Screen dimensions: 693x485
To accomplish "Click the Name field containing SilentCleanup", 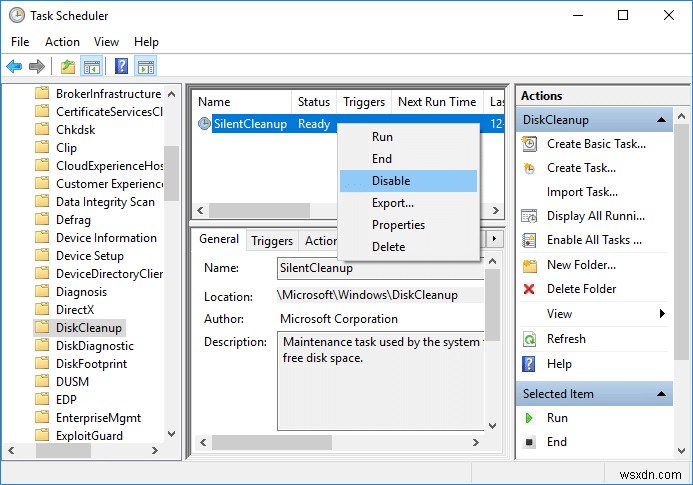I will coord(380,268).
